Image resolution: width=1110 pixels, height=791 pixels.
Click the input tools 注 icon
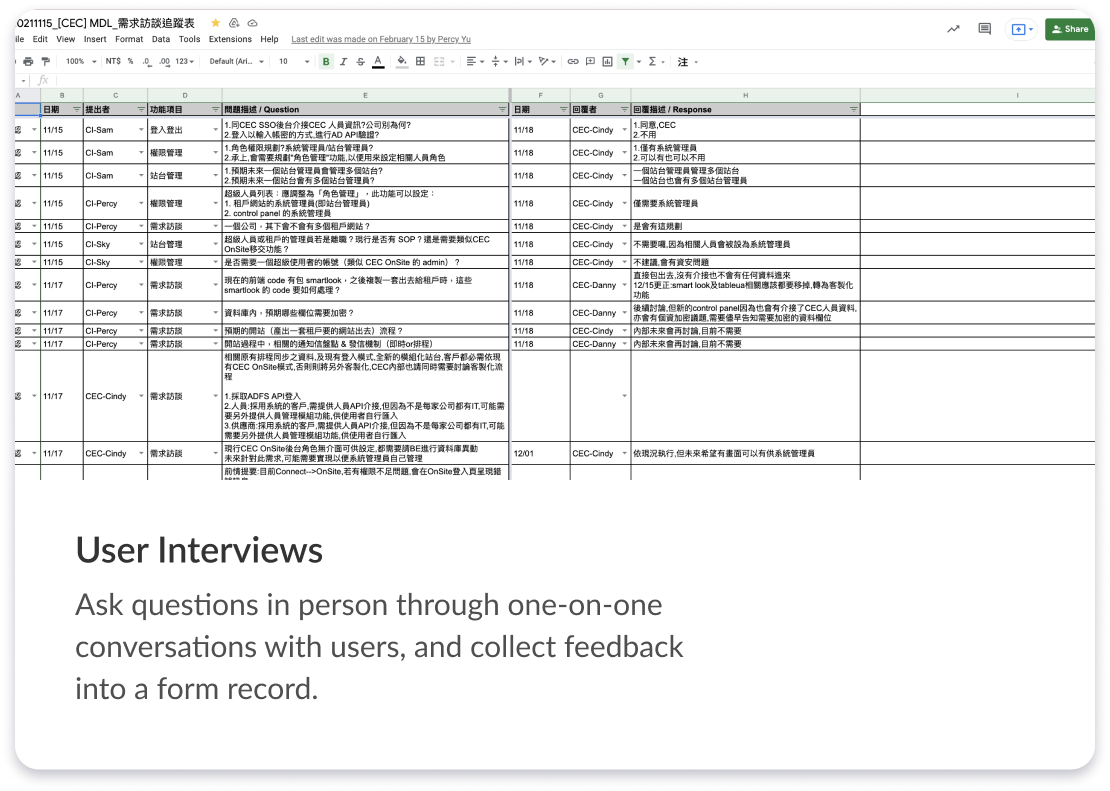coord(682,62)
